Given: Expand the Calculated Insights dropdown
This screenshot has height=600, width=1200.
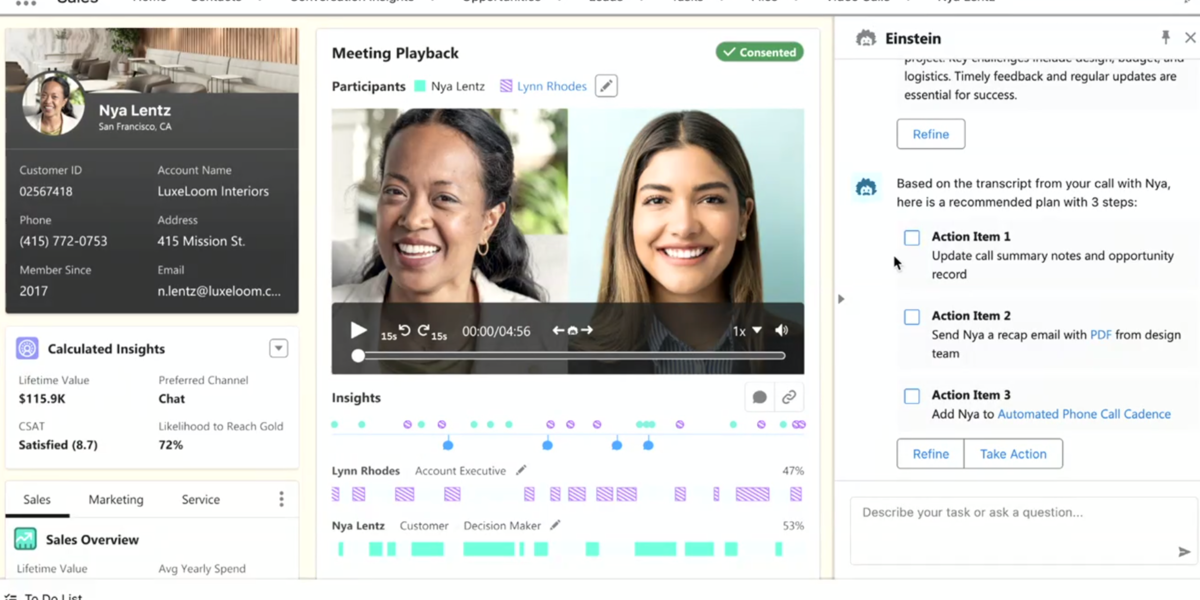Looking at the screenshot, I should (x=279, y=349).
